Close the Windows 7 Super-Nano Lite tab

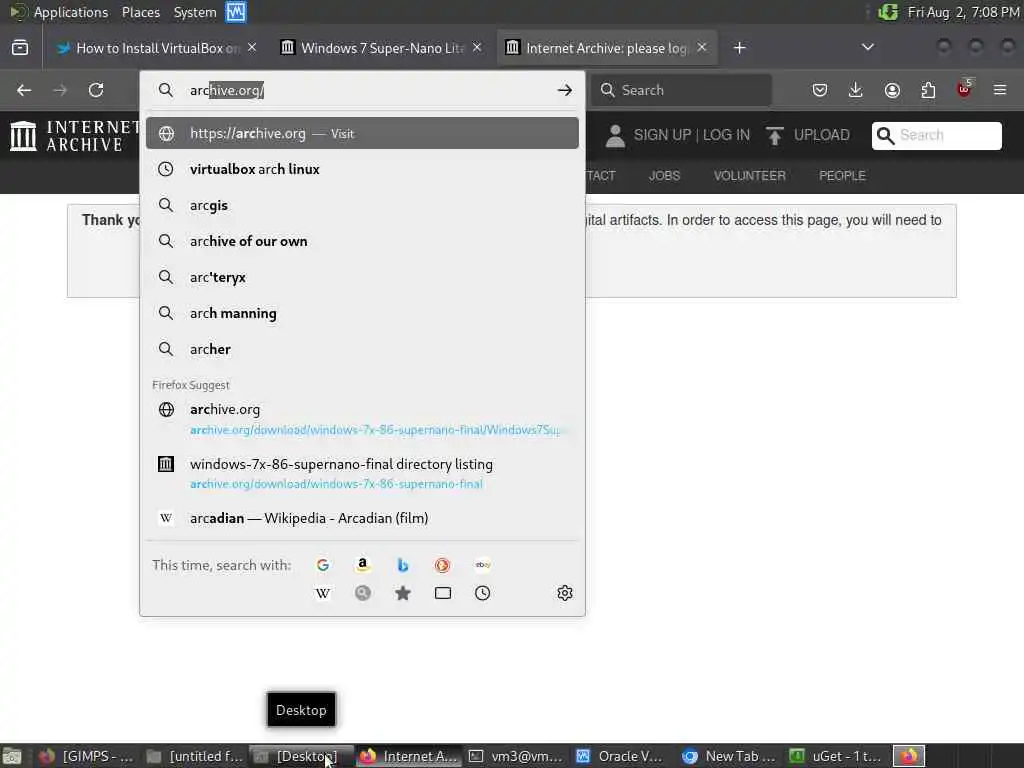coord(477,48)
